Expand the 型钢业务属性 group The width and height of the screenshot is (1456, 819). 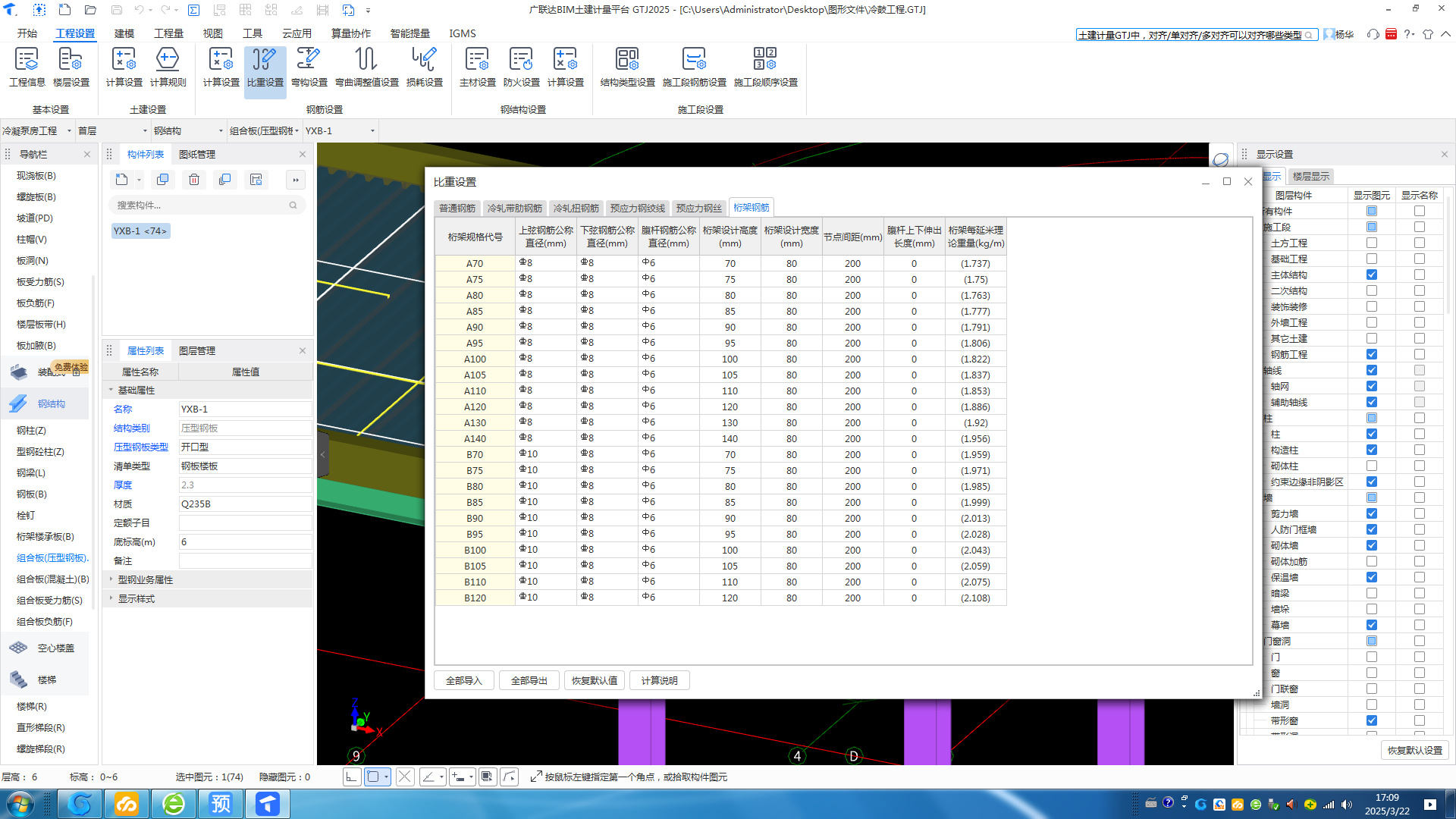(x=111, y=579)
